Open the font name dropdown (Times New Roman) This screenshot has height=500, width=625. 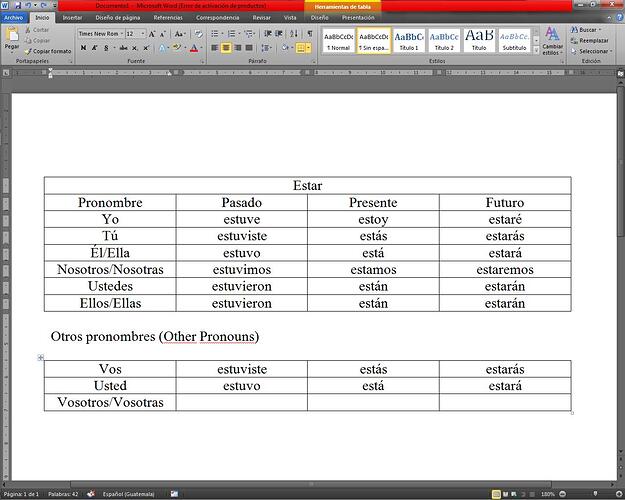pos(122,34)
